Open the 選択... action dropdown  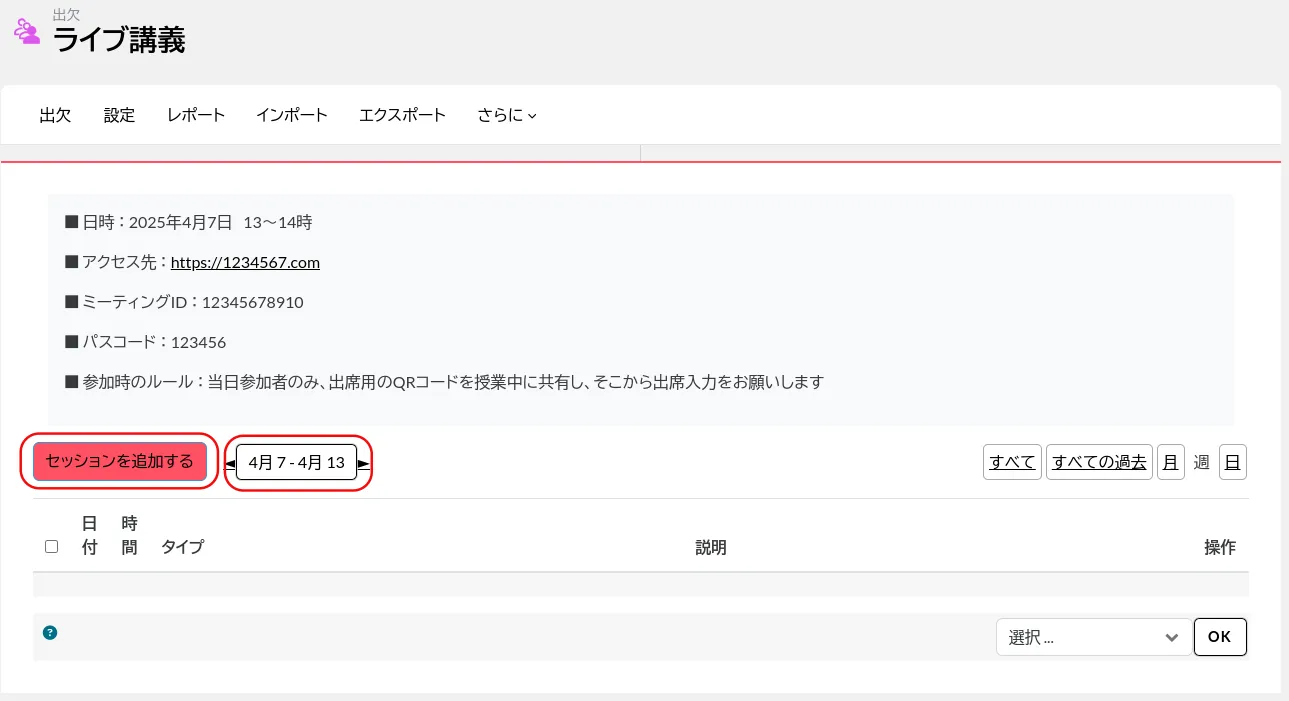1093,637
